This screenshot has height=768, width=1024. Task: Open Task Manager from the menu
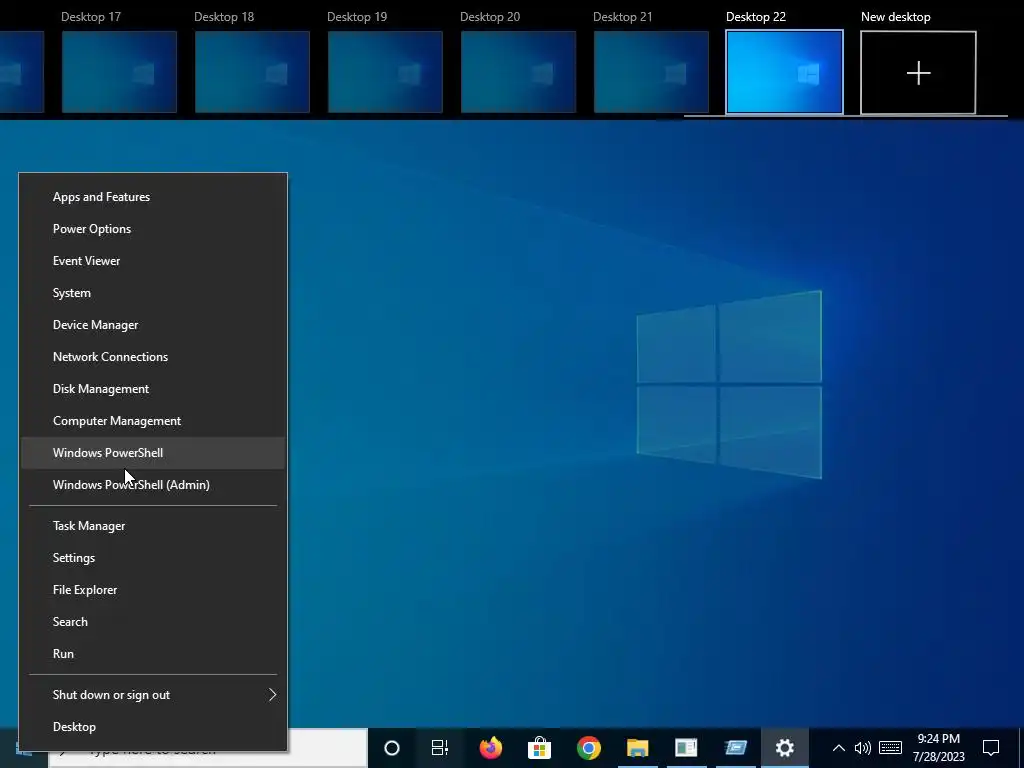[153, 526]
